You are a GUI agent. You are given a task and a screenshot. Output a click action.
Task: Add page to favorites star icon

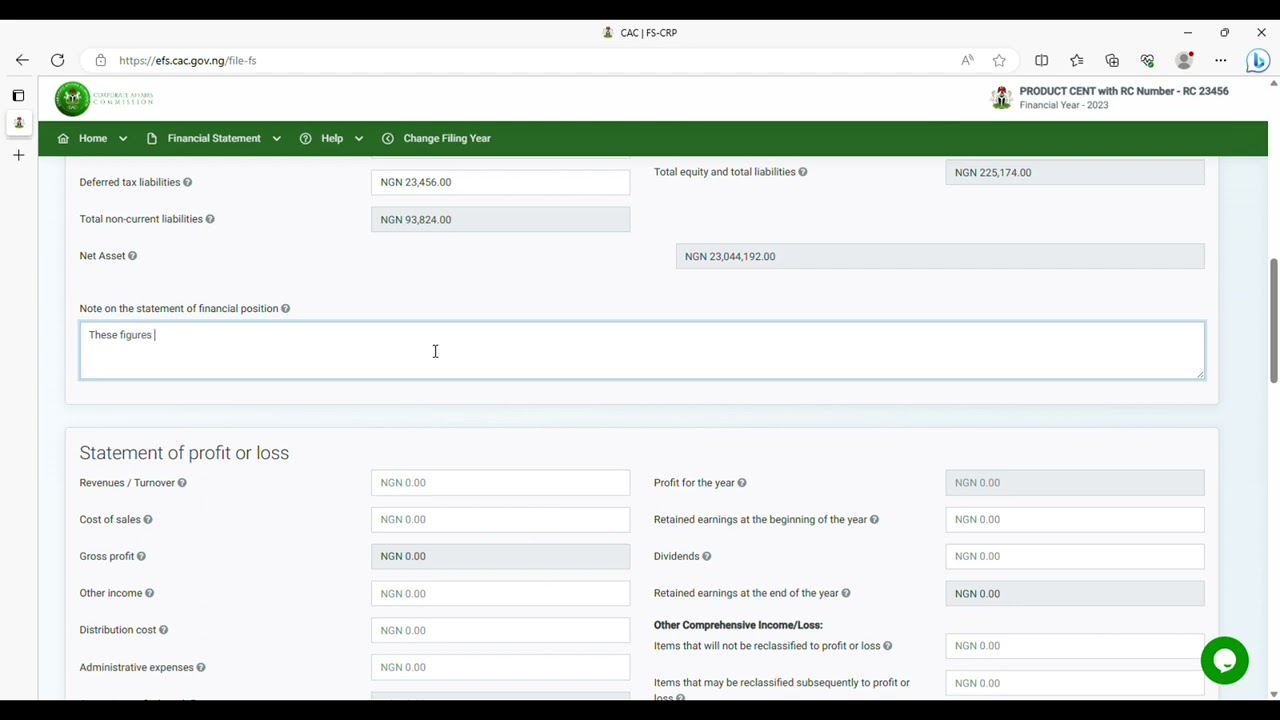click(x=999, y=60)
